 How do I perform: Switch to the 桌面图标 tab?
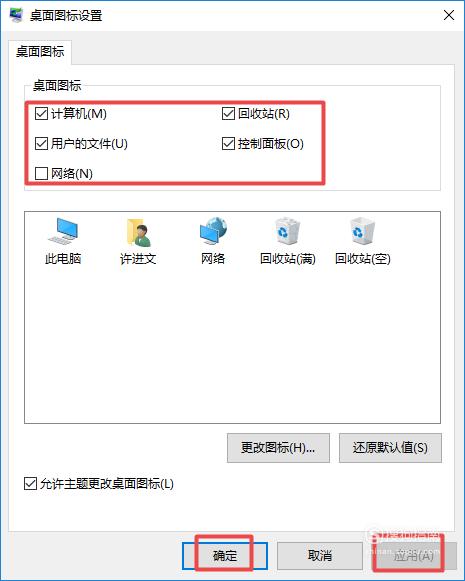(40, 52)
